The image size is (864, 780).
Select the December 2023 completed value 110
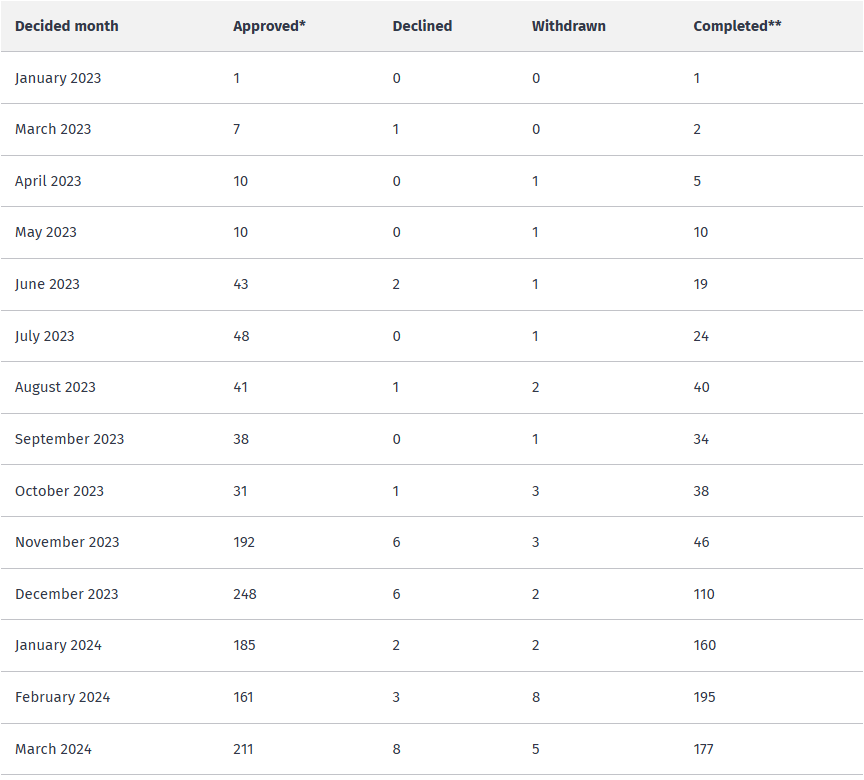coord(704,594)
